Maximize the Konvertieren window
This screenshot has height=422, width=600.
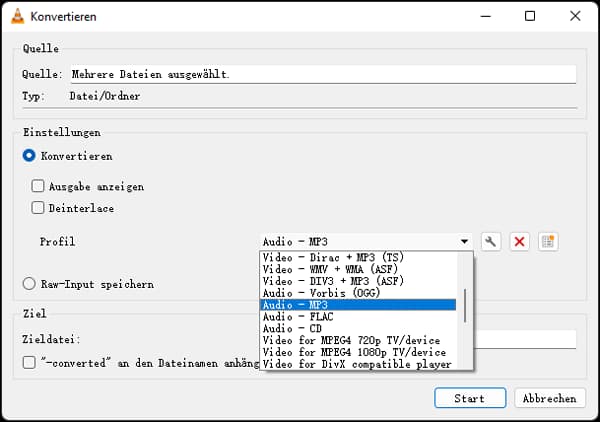pyautogui.click(x=530, y=16)
